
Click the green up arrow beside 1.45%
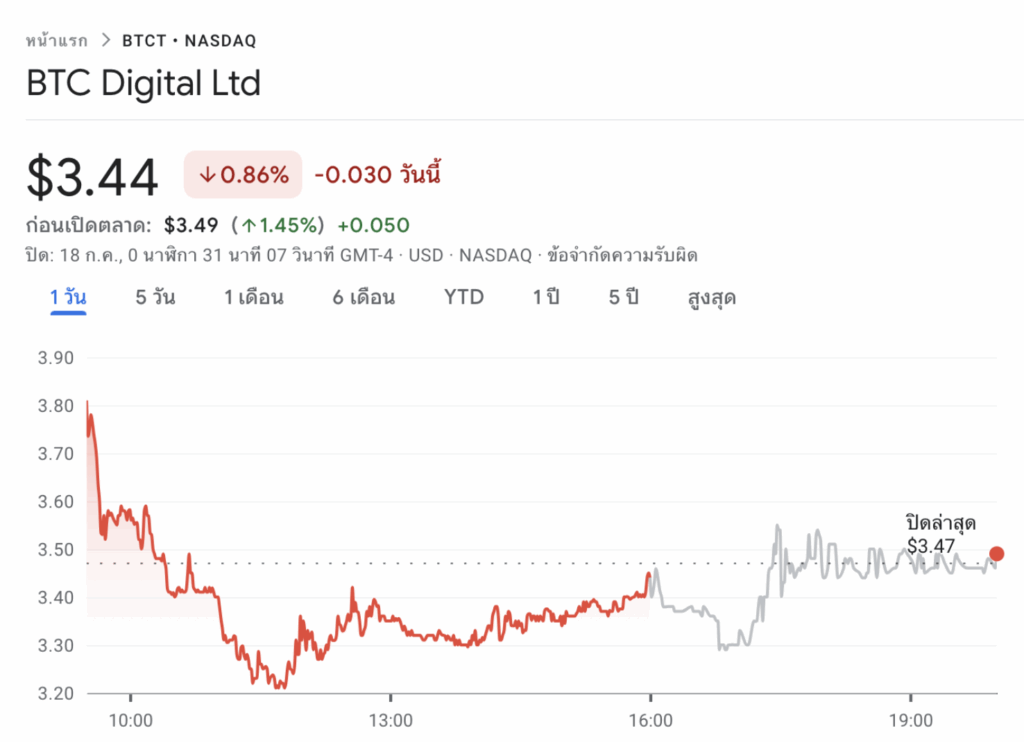coord(247,225)
